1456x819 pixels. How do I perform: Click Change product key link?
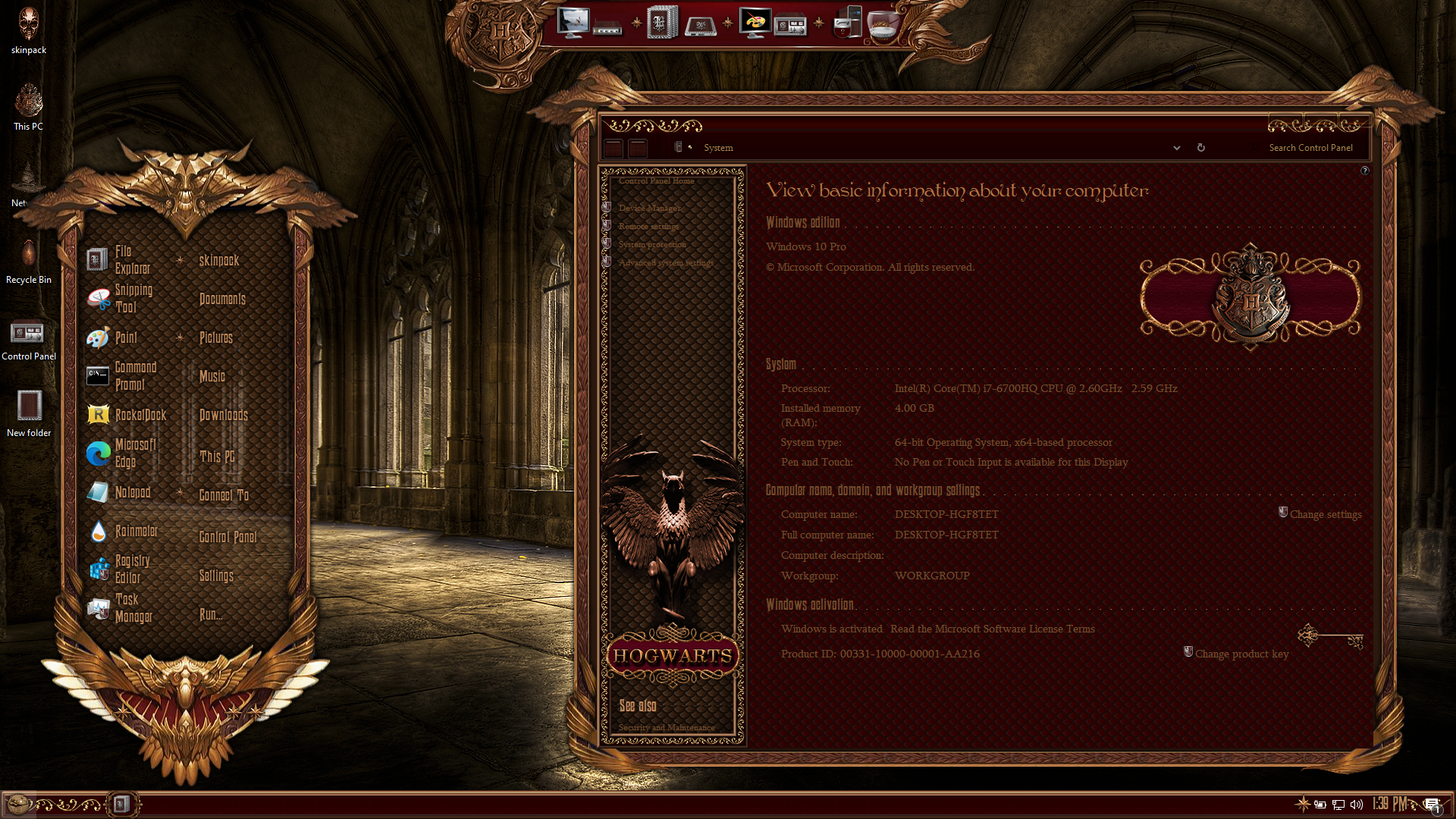point(1241,654)
